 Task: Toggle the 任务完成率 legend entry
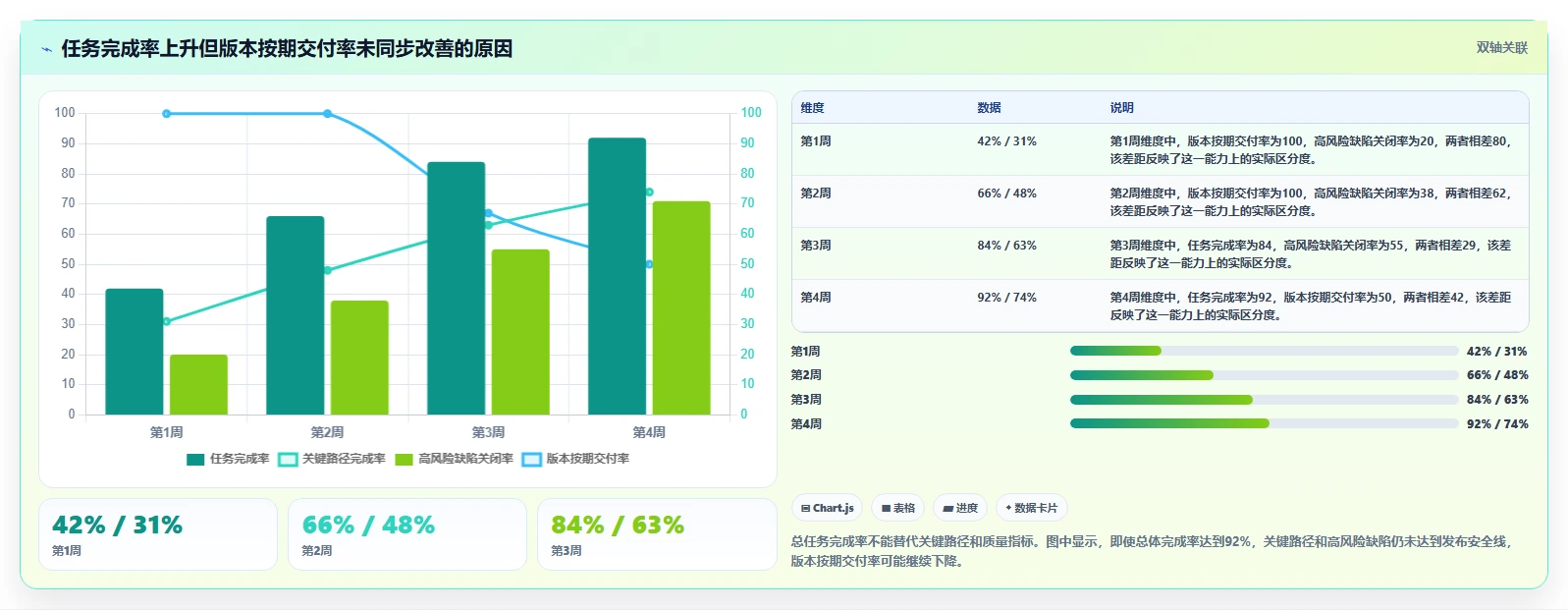[x=228, y=459]
